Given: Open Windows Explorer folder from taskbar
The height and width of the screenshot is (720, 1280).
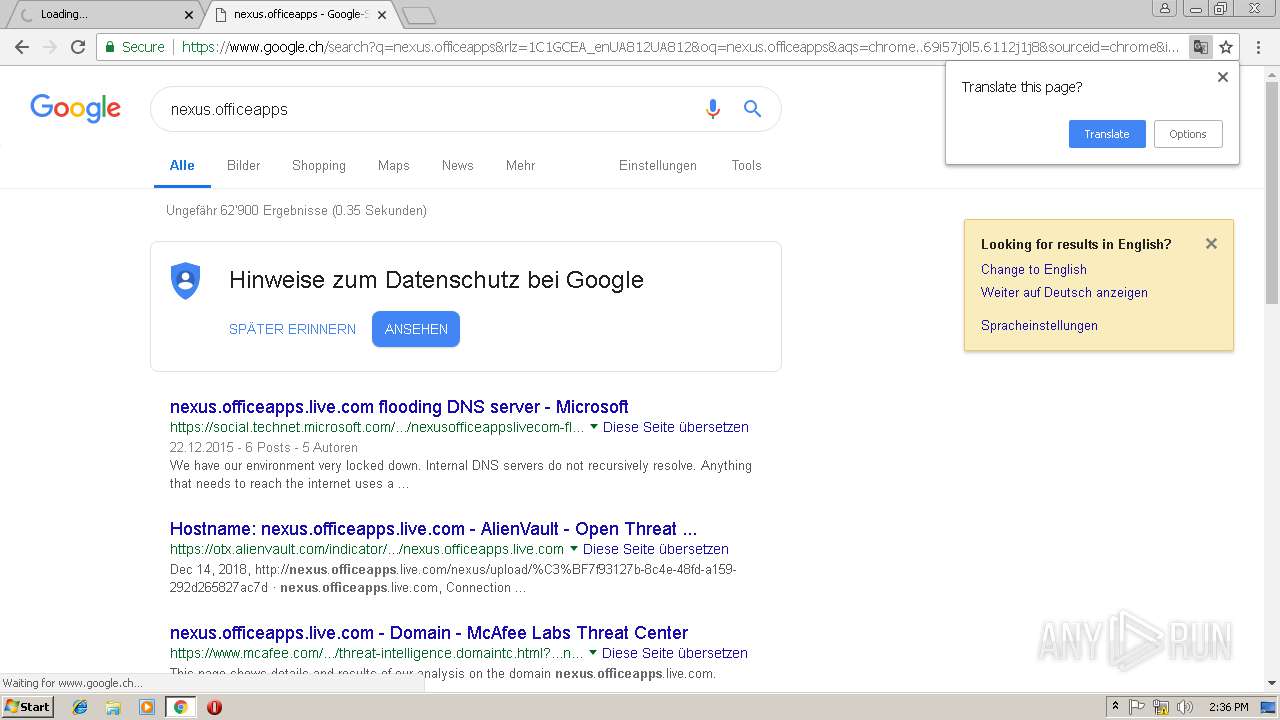Looking at the screenshot, I should pyautogui.click(x=113, y=707).
